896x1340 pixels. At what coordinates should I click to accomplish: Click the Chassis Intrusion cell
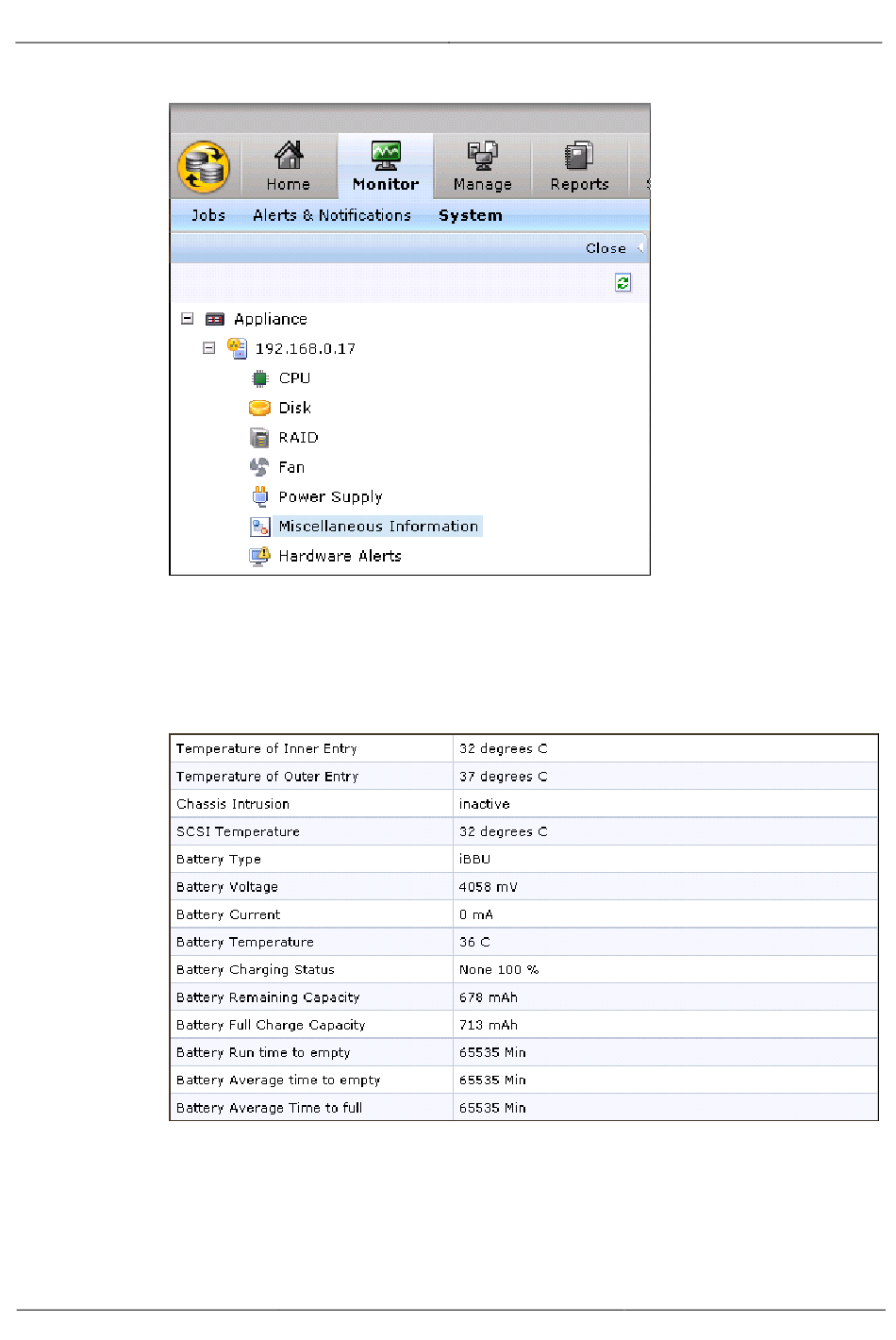click(x=311, y=803)
